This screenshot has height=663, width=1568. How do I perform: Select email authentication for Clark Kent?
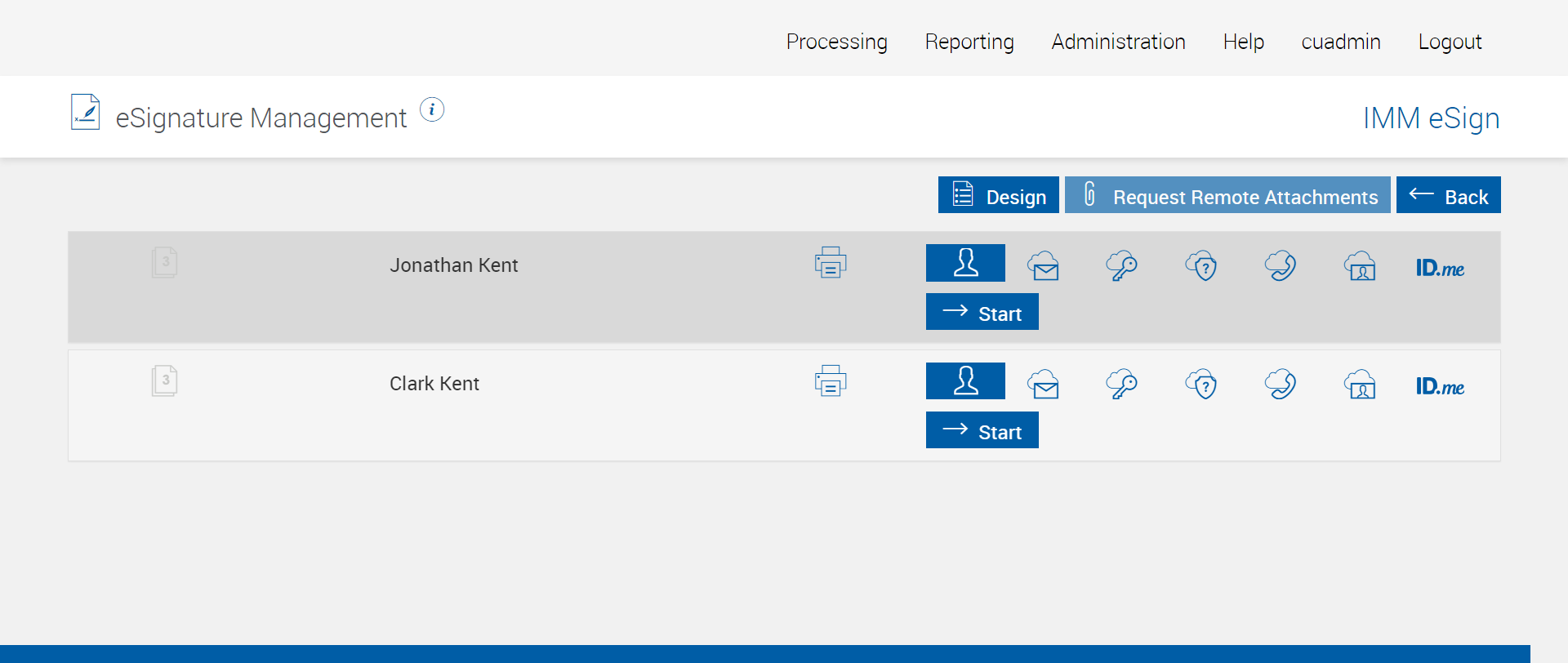[1044, 385]
